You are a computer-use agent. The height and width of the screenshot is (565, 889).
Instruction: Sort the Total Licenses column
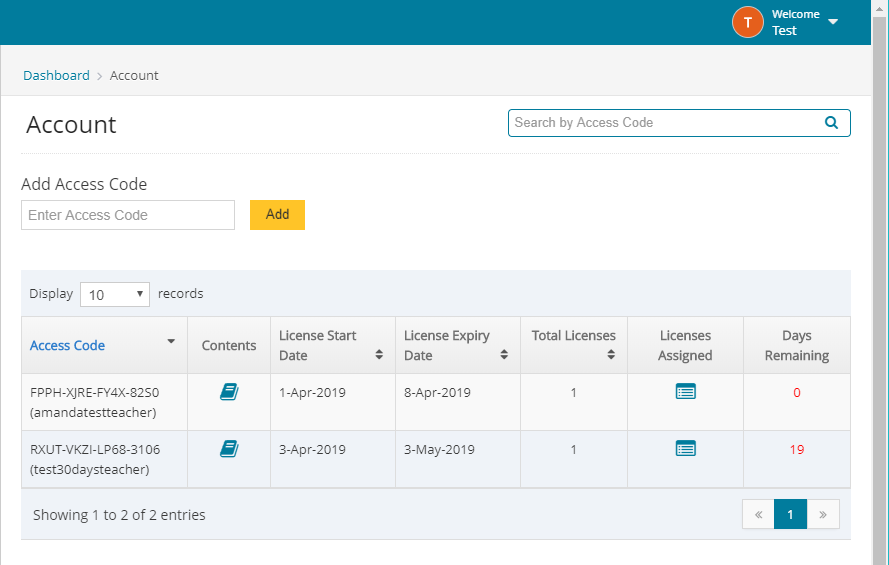611,354
